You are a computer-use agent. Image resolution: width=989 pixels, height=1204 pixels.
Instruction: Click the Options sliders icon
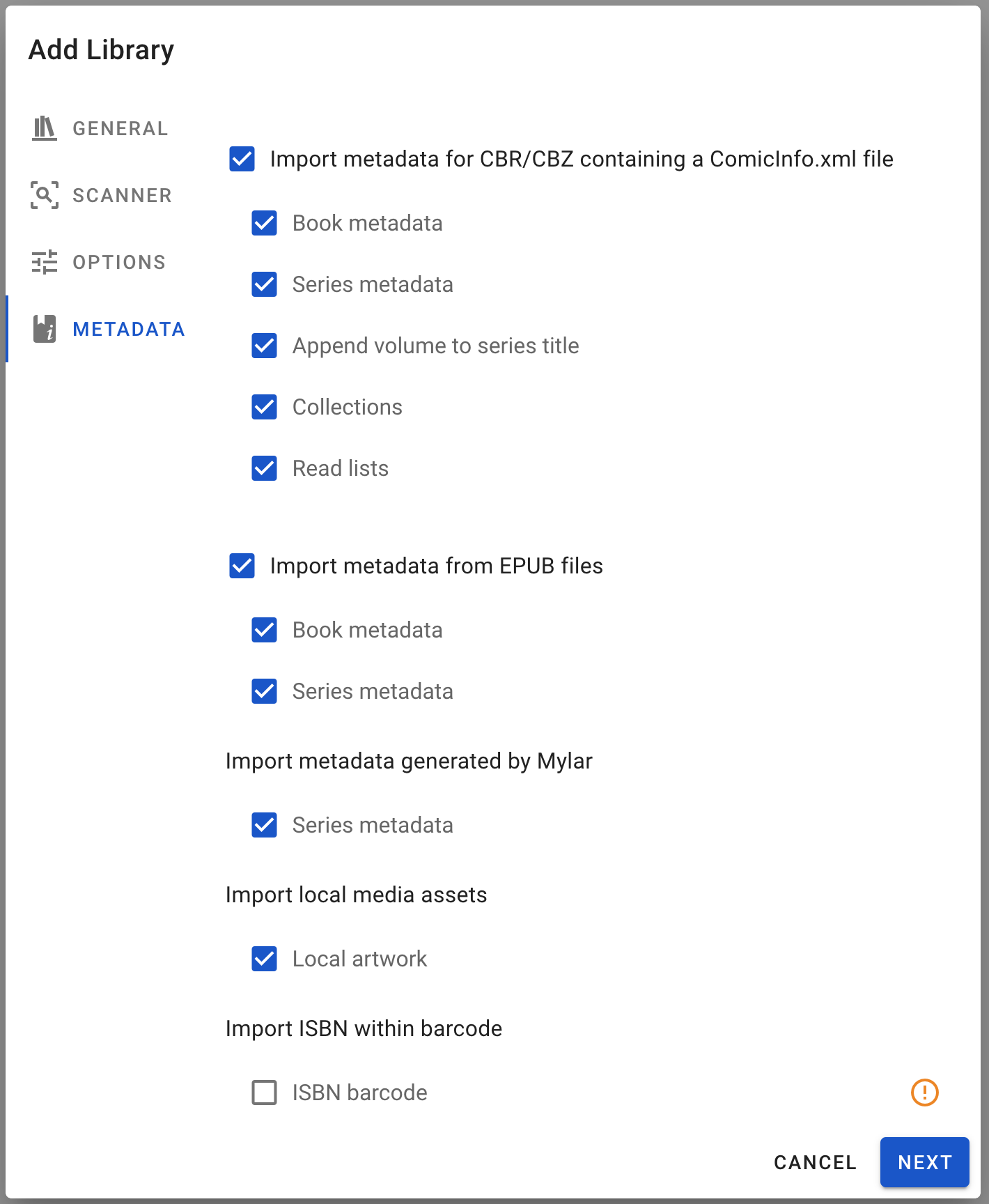coord(43,262)
